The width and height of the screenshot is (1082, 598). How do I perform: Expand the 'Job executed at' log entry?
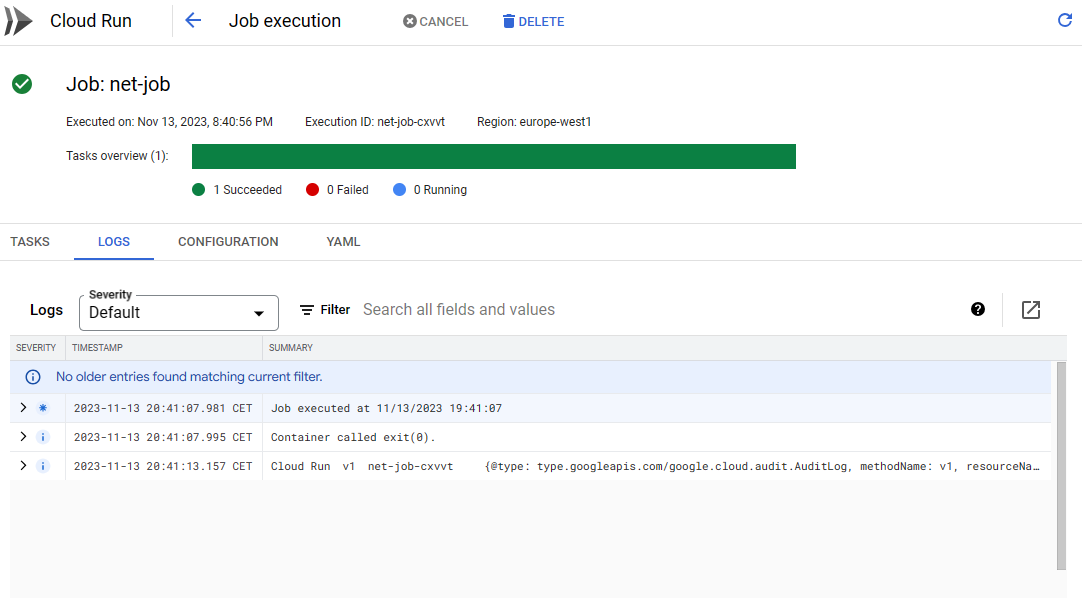tap(23, 408)
